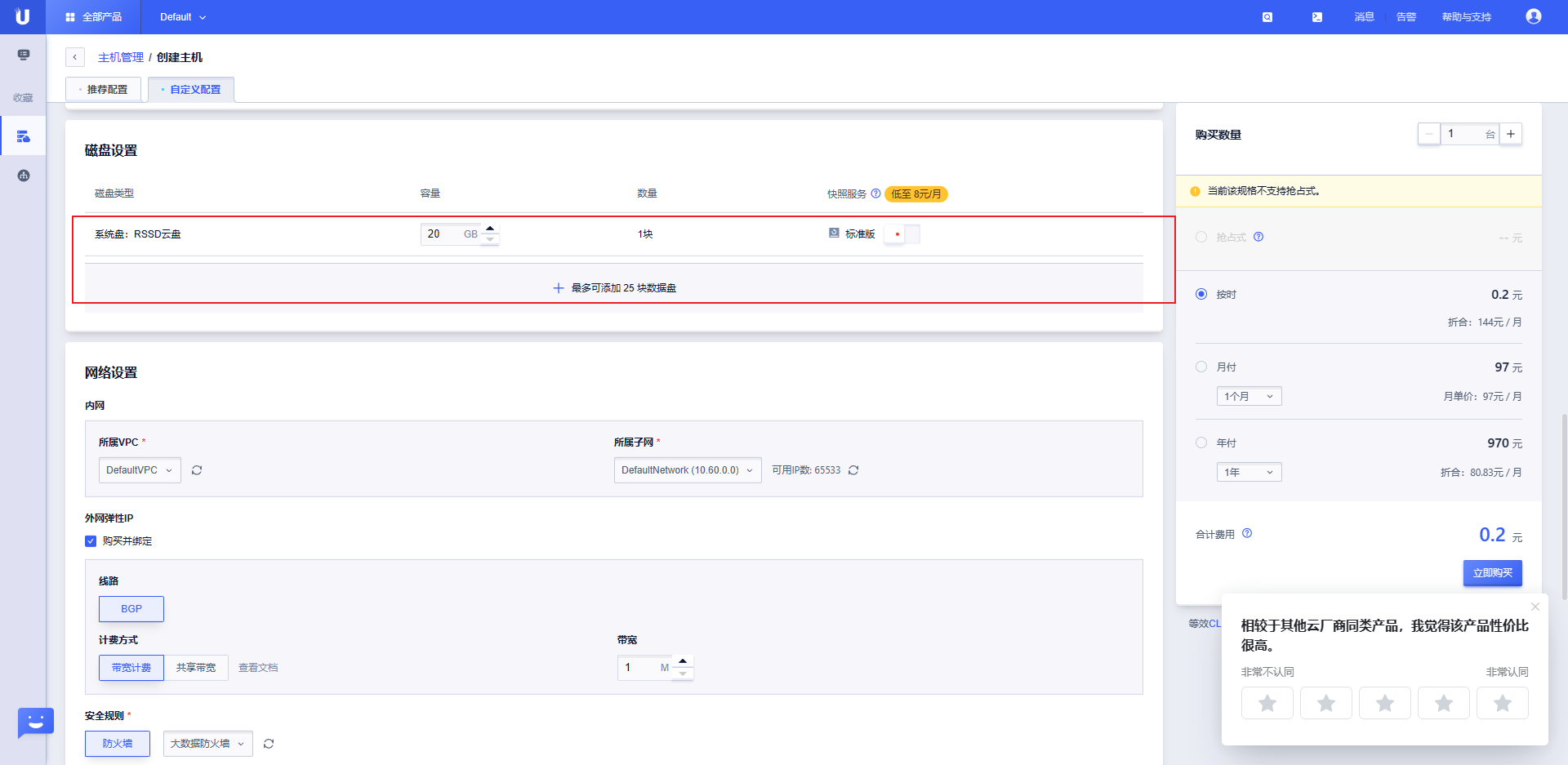Select the BGP line option

click(131, 609)
